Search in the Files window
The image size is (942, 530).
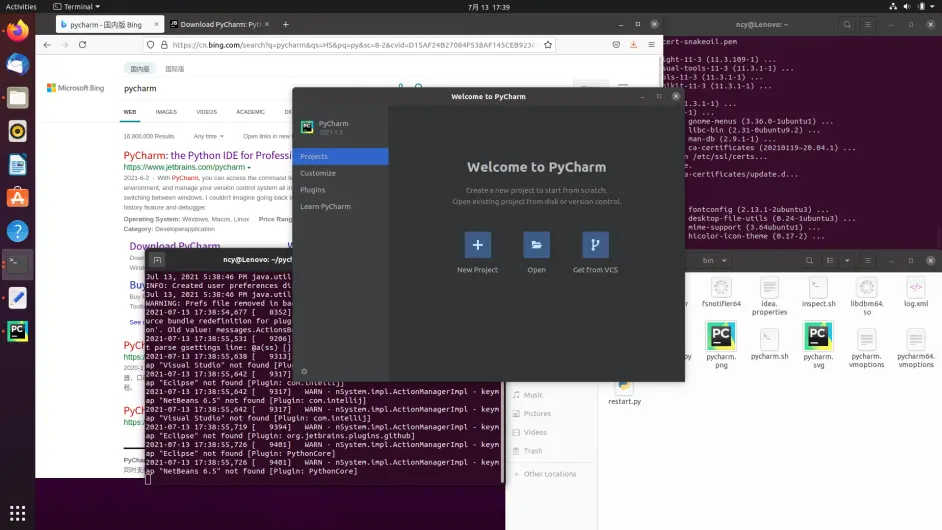(809, 260)
